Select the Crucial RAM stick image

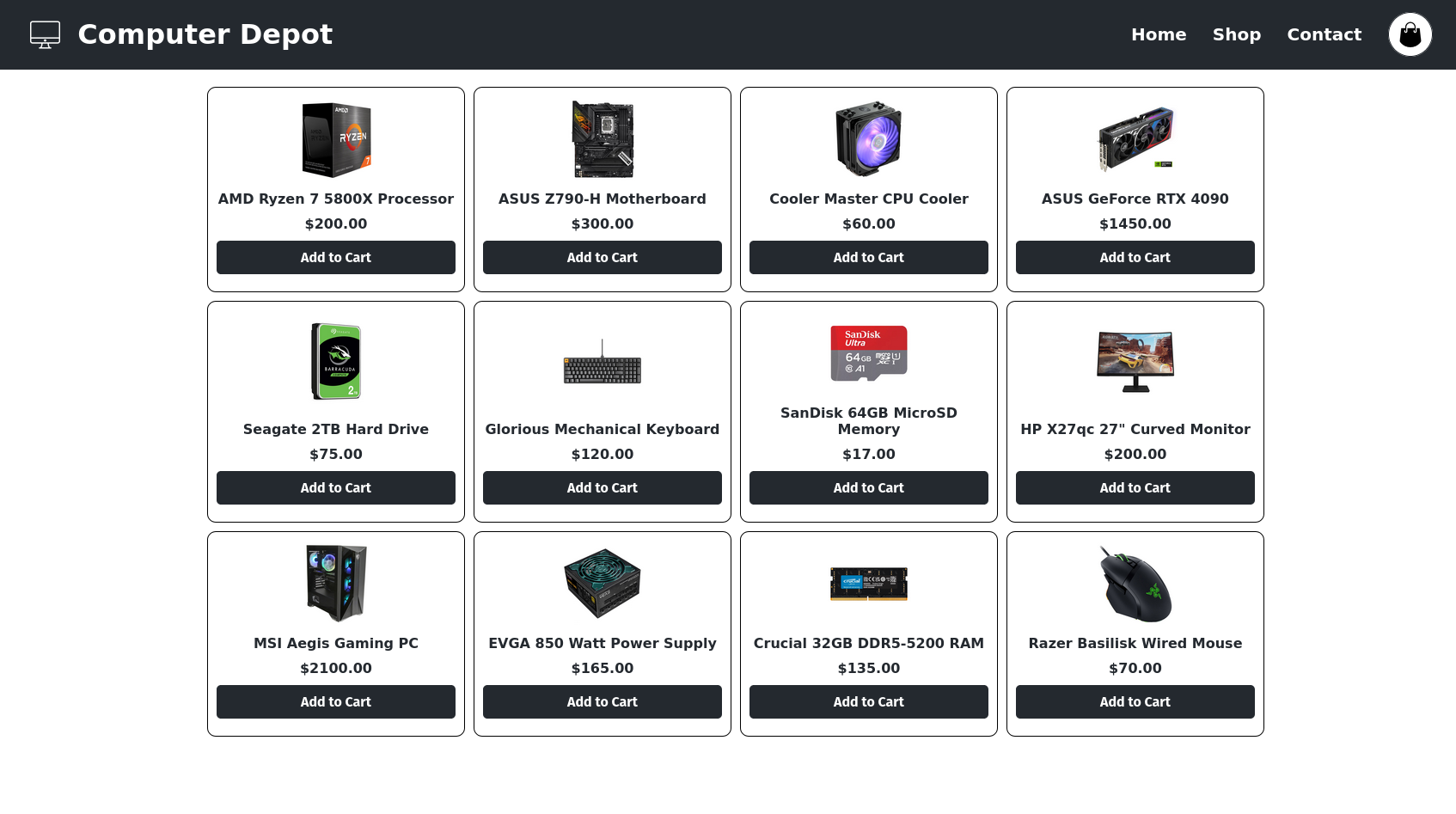[x=868, y=584]
